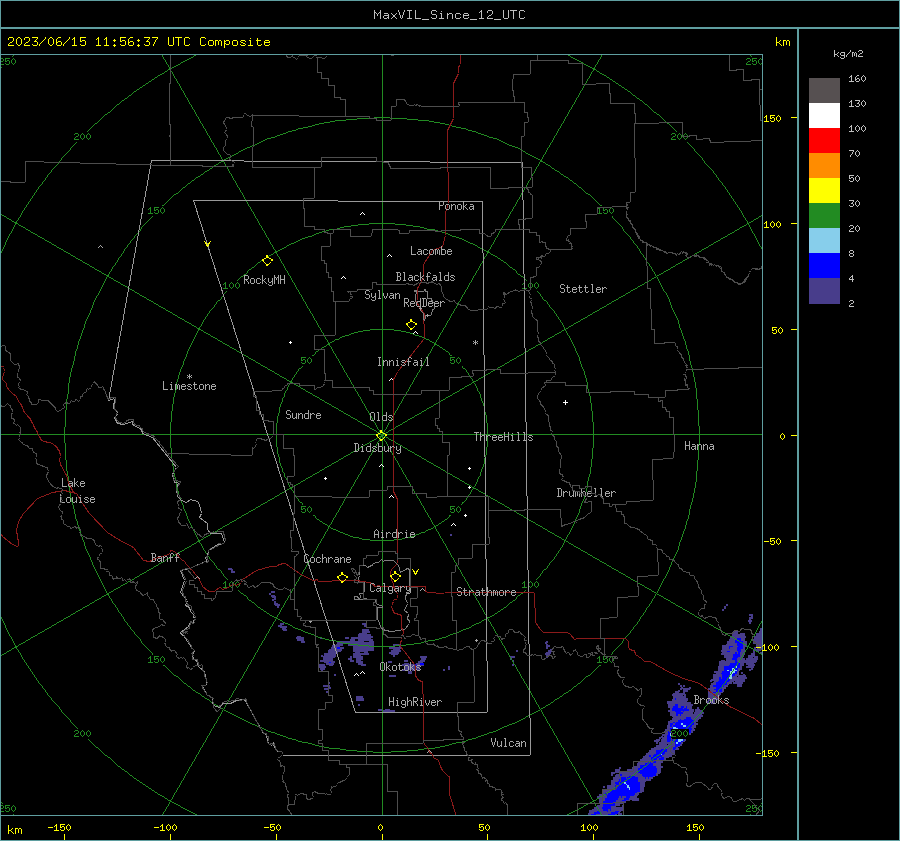Screen dimensions: 900x841
Task: Click the RockyMH label
Action: 264,280
